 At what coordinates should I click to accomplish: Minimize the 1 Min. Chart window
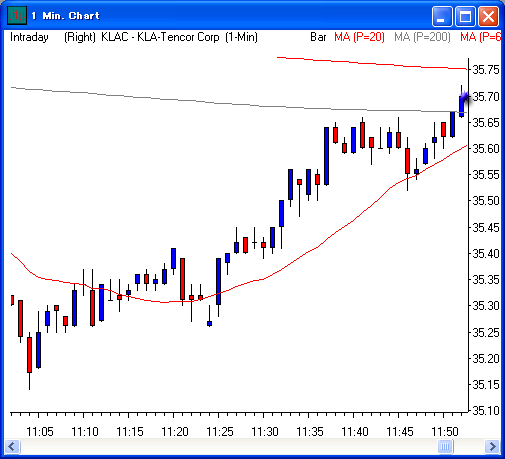click(x=442, y=16)
